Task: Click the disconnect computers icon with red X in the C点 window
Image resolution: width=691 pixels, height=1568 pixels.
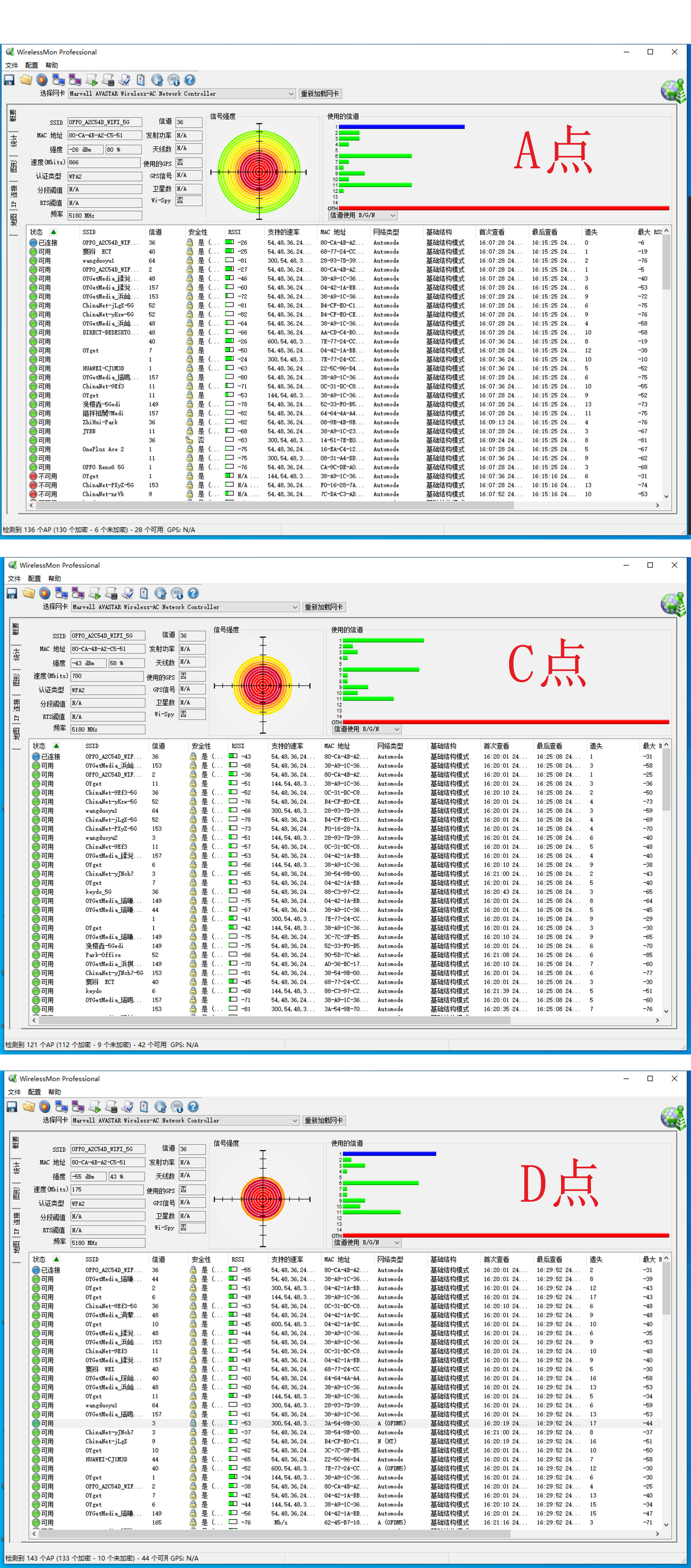Action: 78,593
